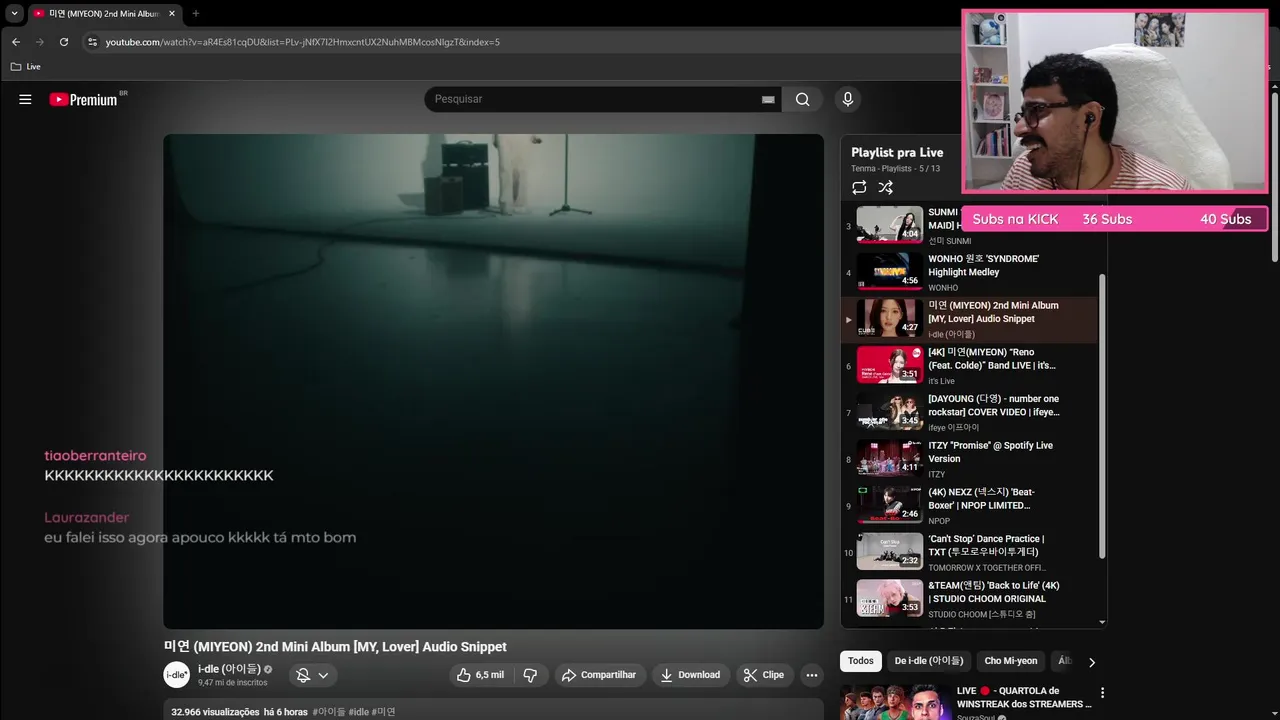Select De i-dle (아이들) filter chip

(929, 661)
